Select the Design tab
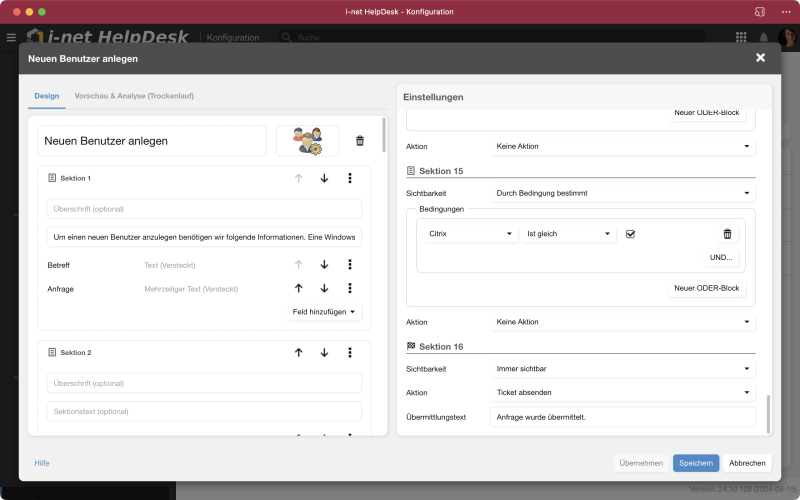This screenshot has height=500, width=800. pos(47,96)
